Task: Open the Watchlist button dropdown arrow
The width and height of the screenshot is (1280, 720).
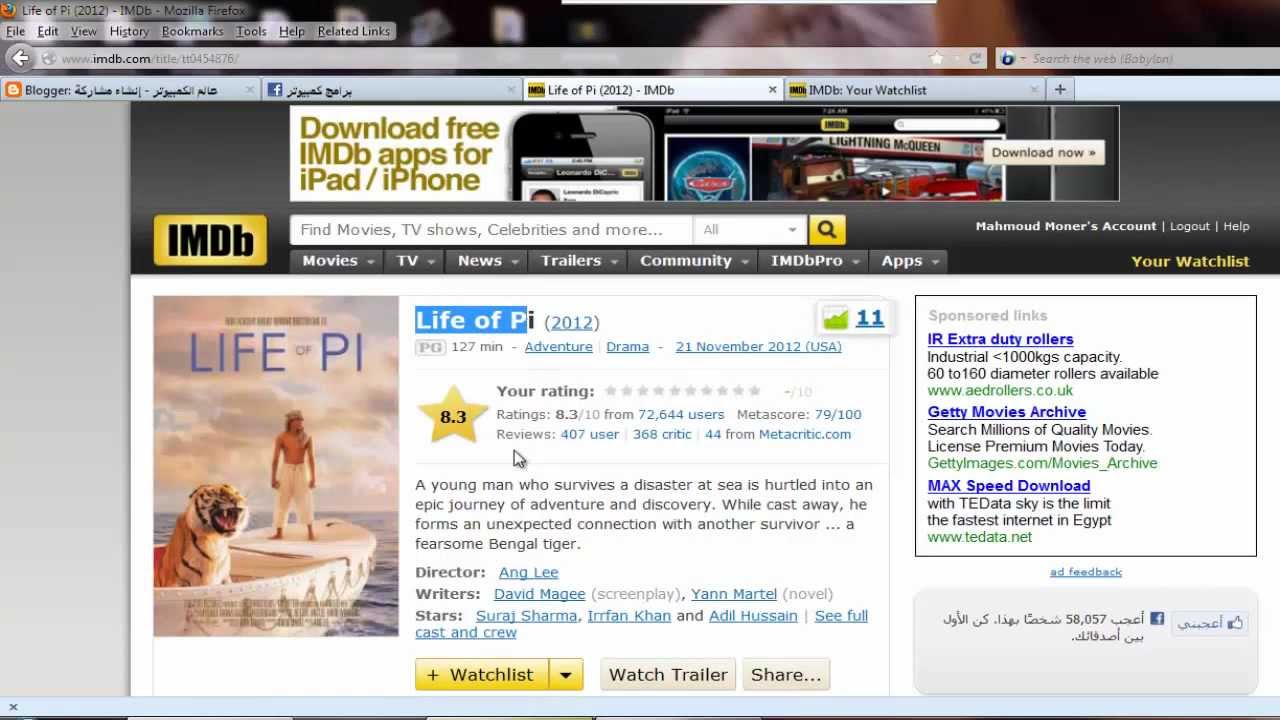Action: (565, 675)
